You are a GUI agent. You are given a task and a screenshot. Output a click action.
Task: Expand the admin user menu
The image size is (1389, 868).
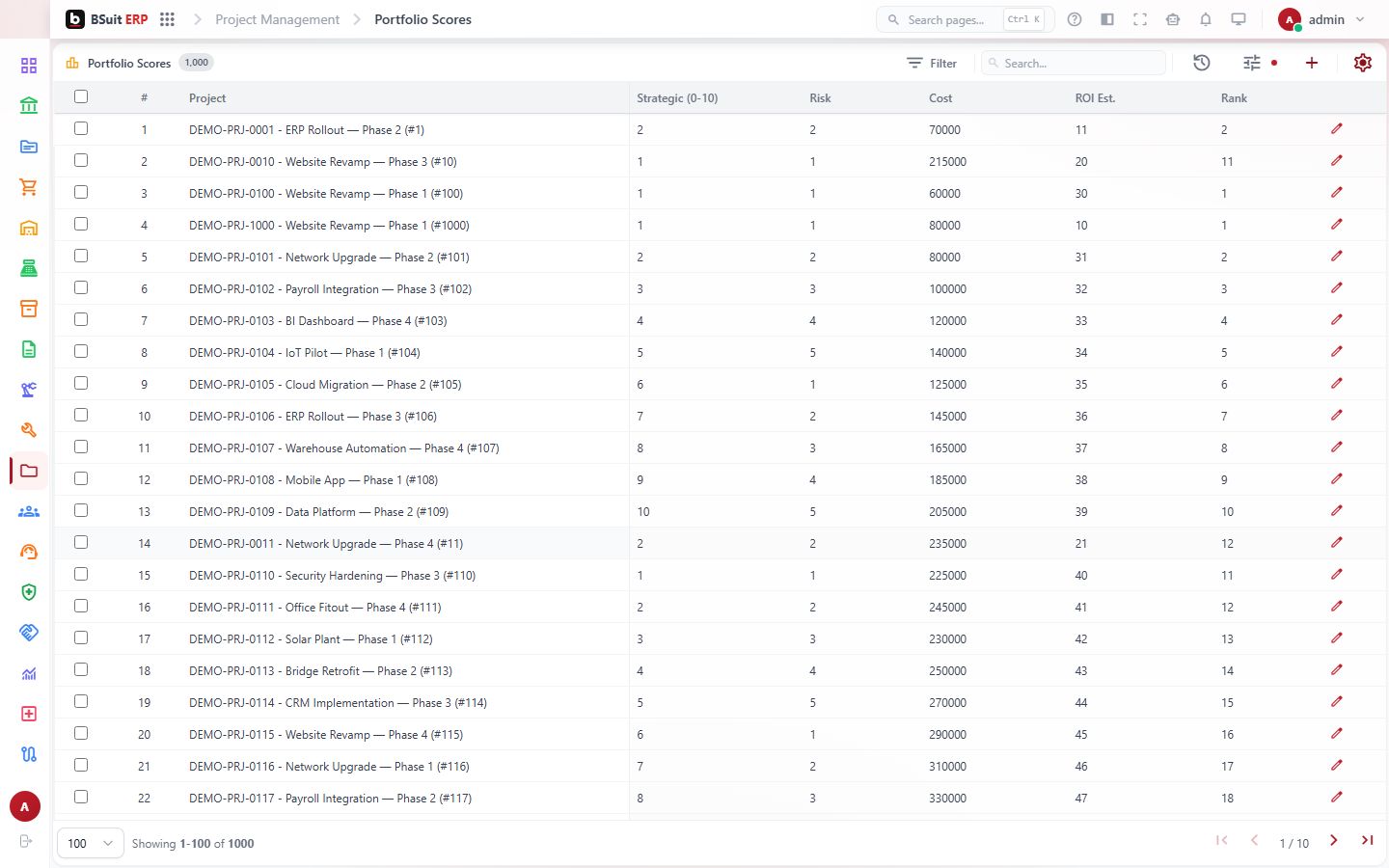(1321, 19)
